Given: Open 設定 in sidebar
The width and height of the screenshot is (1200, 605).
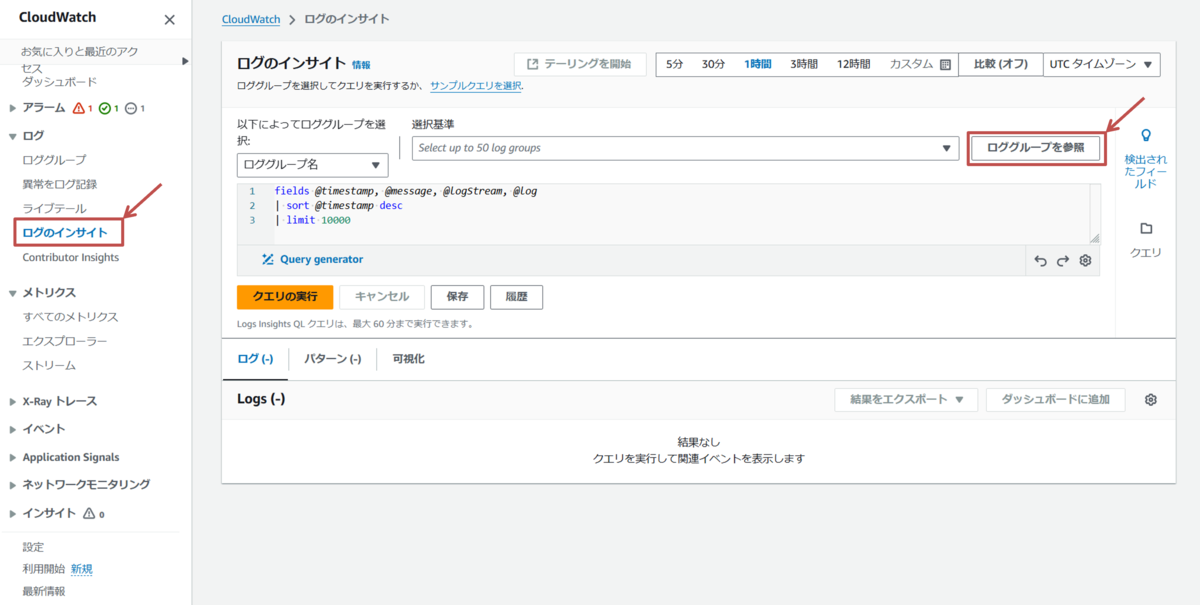Looking at the screenshot, I should [x=34, y=547].
